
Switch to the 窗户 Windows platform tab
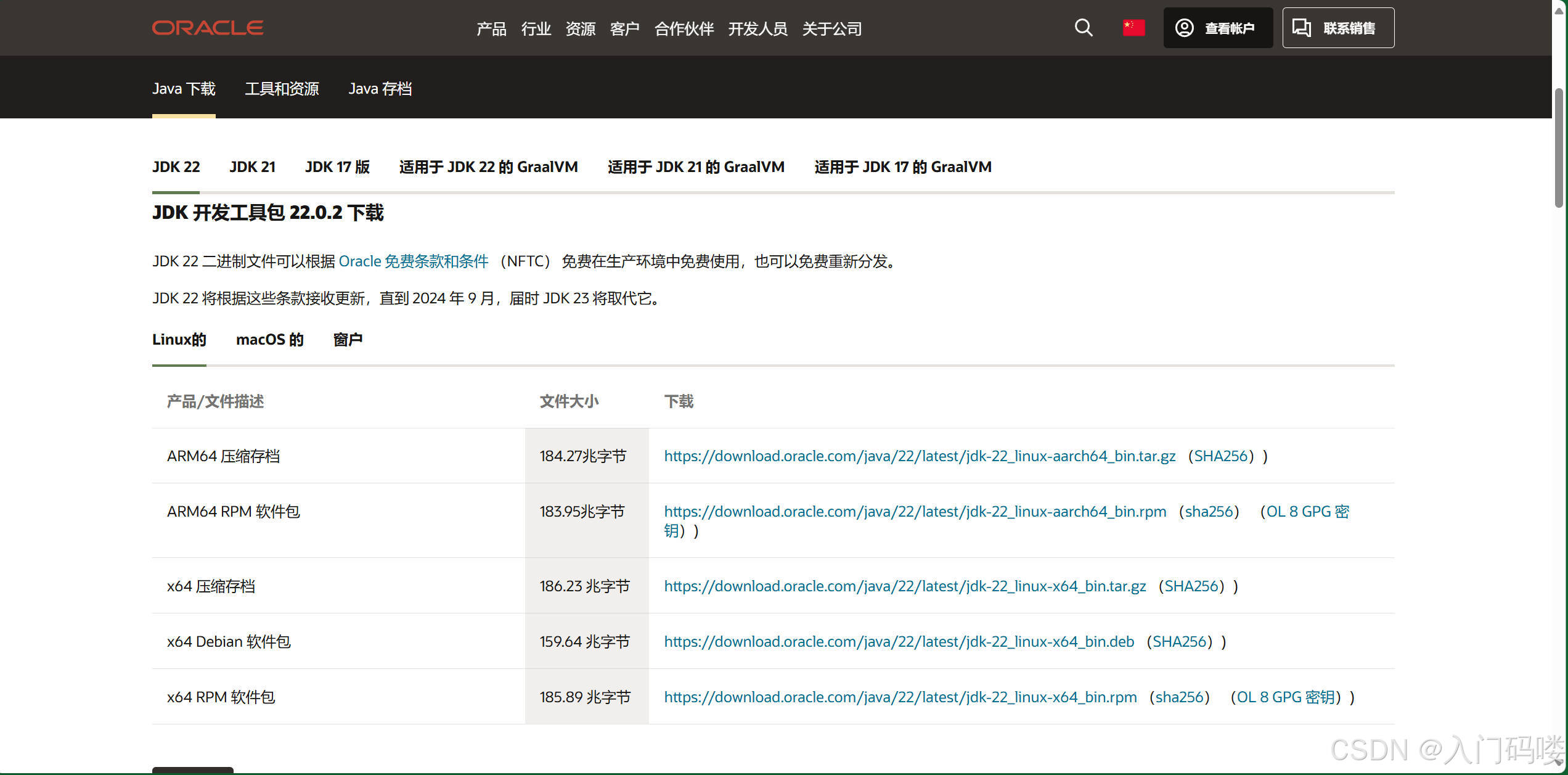point(348,340)
